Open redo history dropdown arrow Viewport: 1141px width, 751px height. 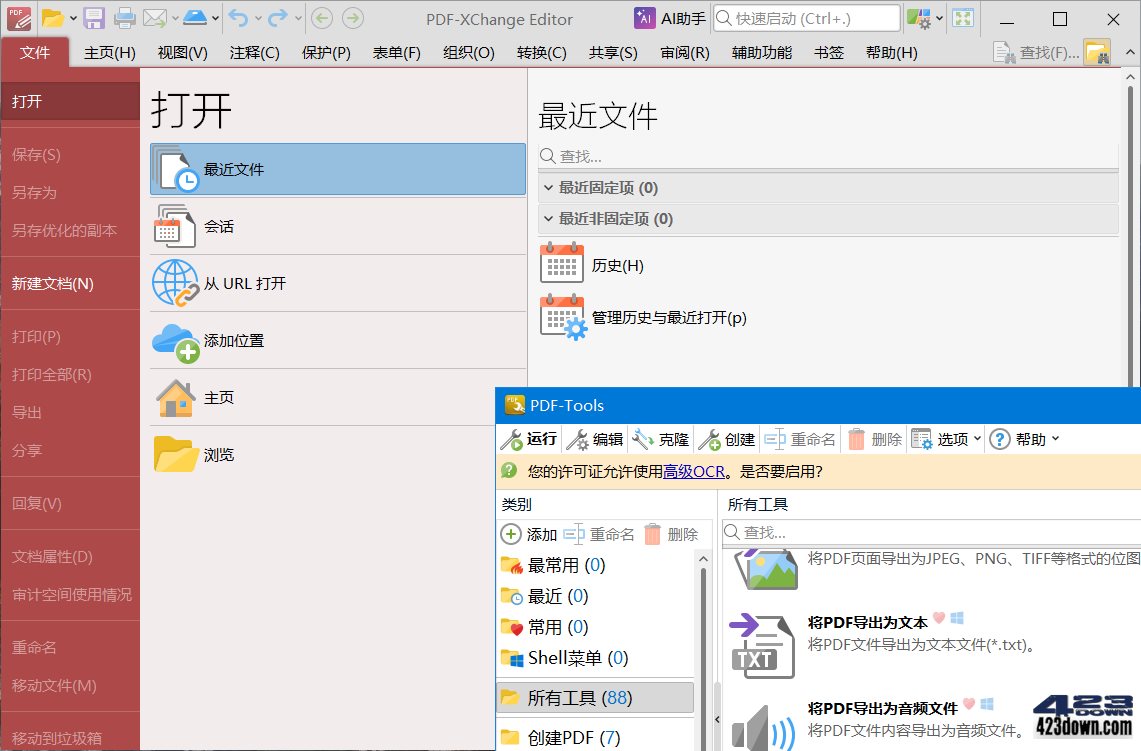[298, 19]
